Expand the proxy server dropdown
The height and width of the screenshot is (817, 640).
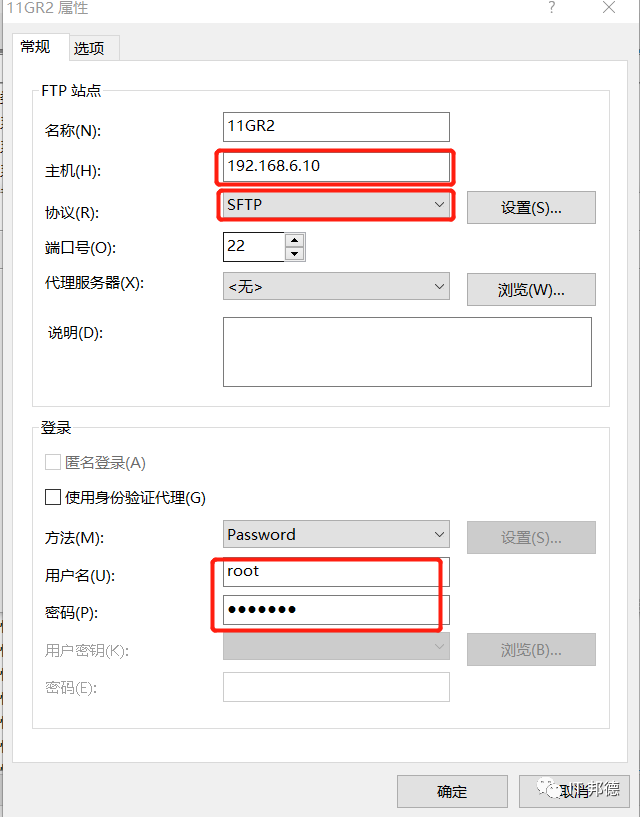(x=336, y=287)
